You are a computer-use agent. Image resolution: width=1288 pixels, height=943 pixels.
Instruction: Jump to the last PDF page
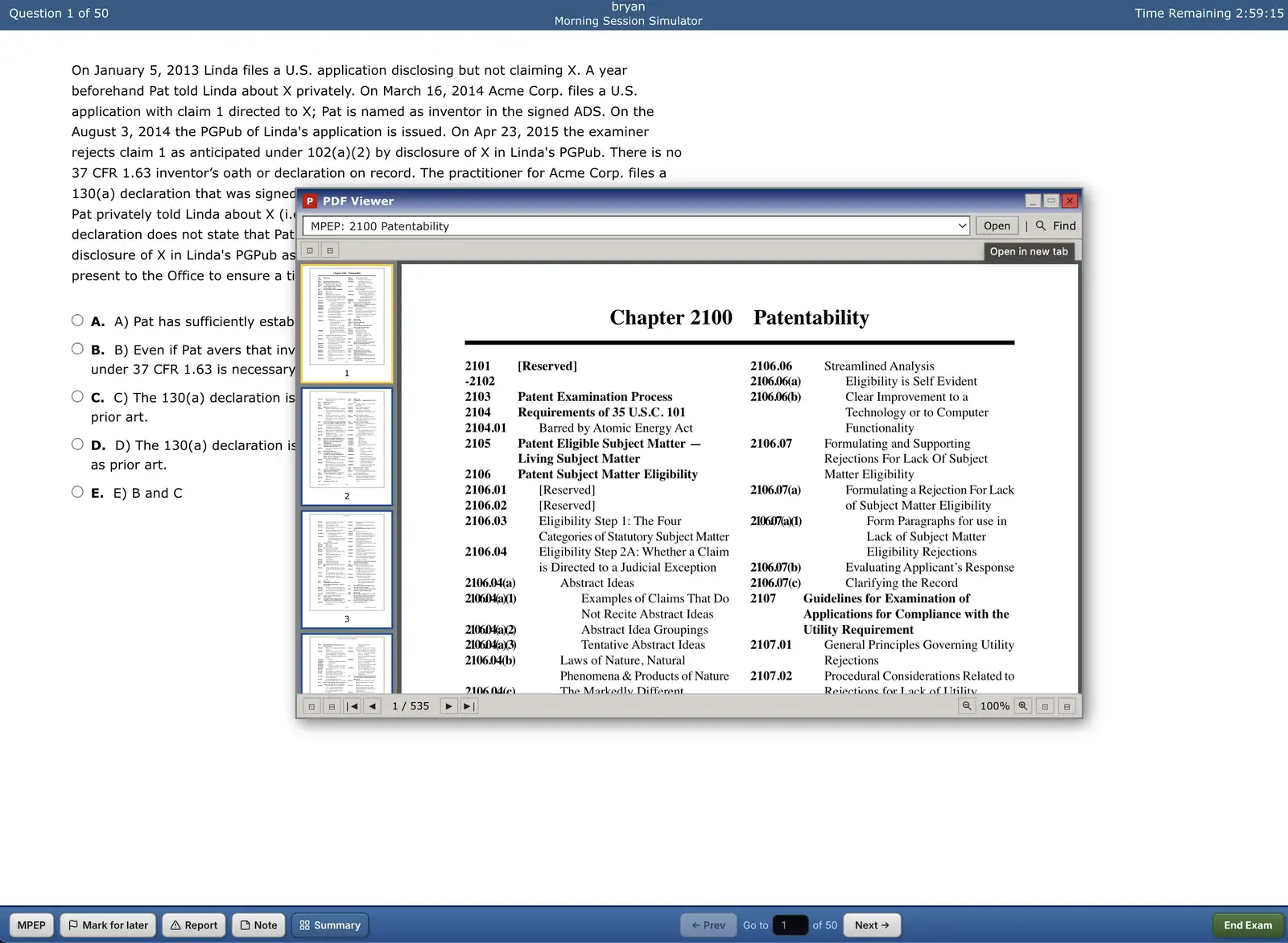469,706
